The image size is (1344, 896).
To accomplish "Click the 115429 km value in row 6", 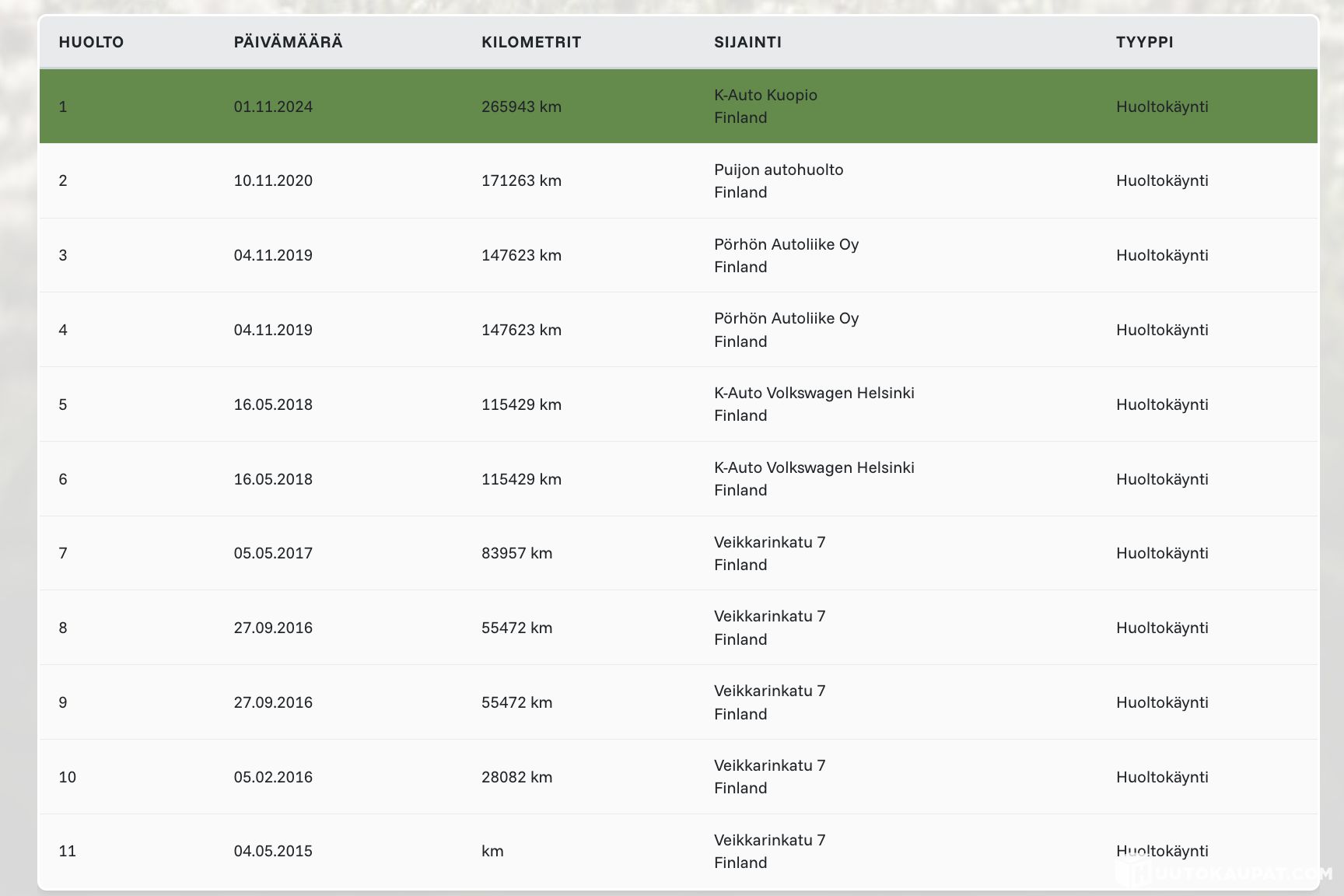I will (521, 479).
